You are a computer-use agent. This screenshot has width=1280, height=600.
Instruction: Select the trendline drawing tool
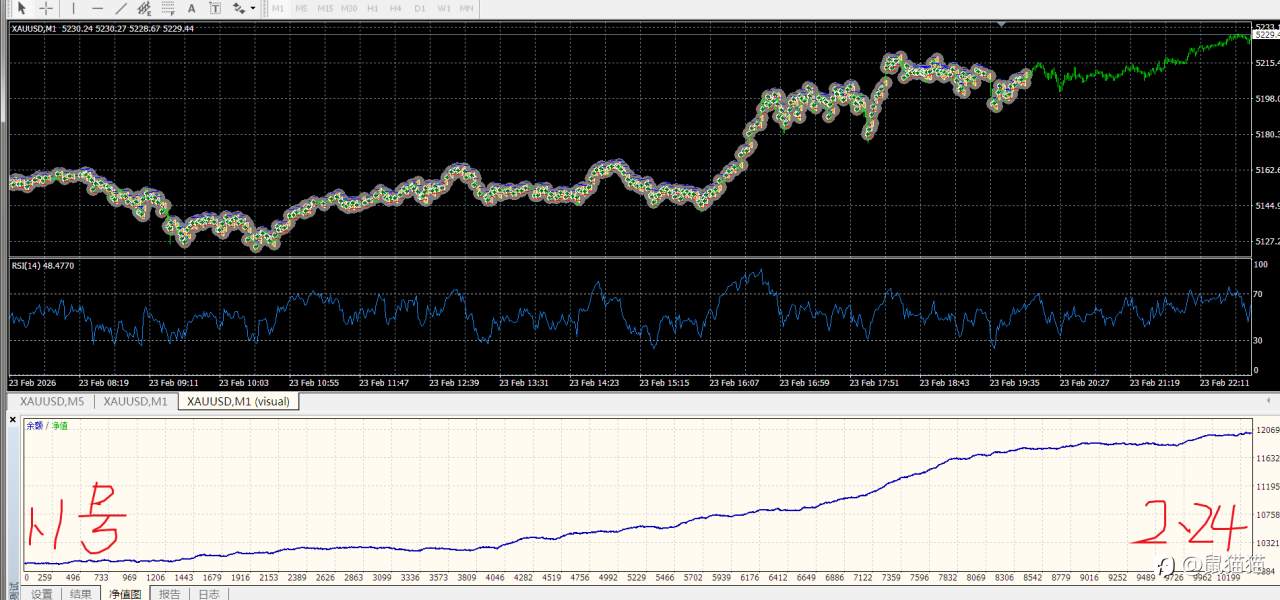[121, 7]
